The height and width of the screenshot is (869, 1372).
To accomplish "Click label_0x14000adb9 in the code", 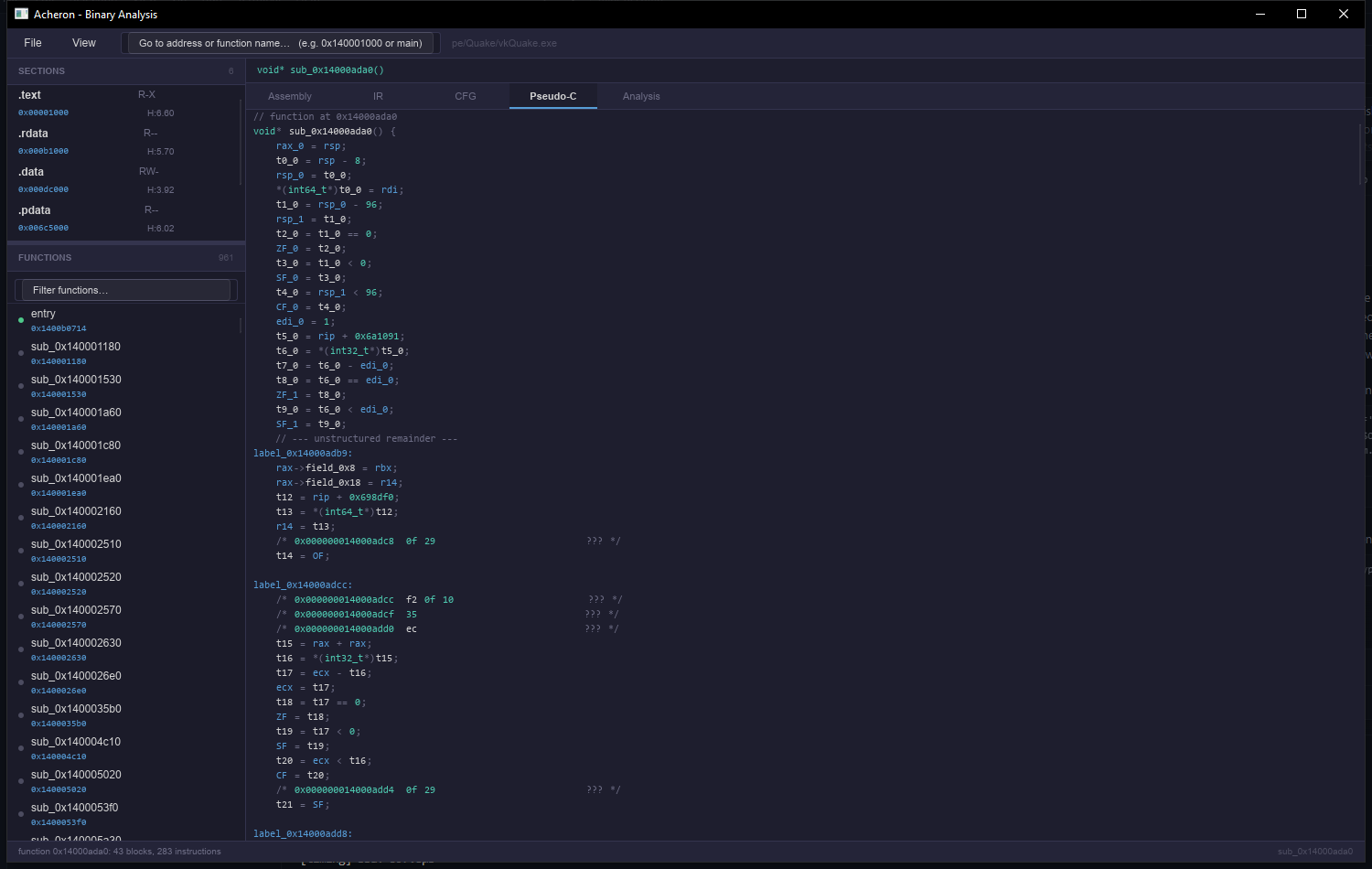I will point(303,453).
